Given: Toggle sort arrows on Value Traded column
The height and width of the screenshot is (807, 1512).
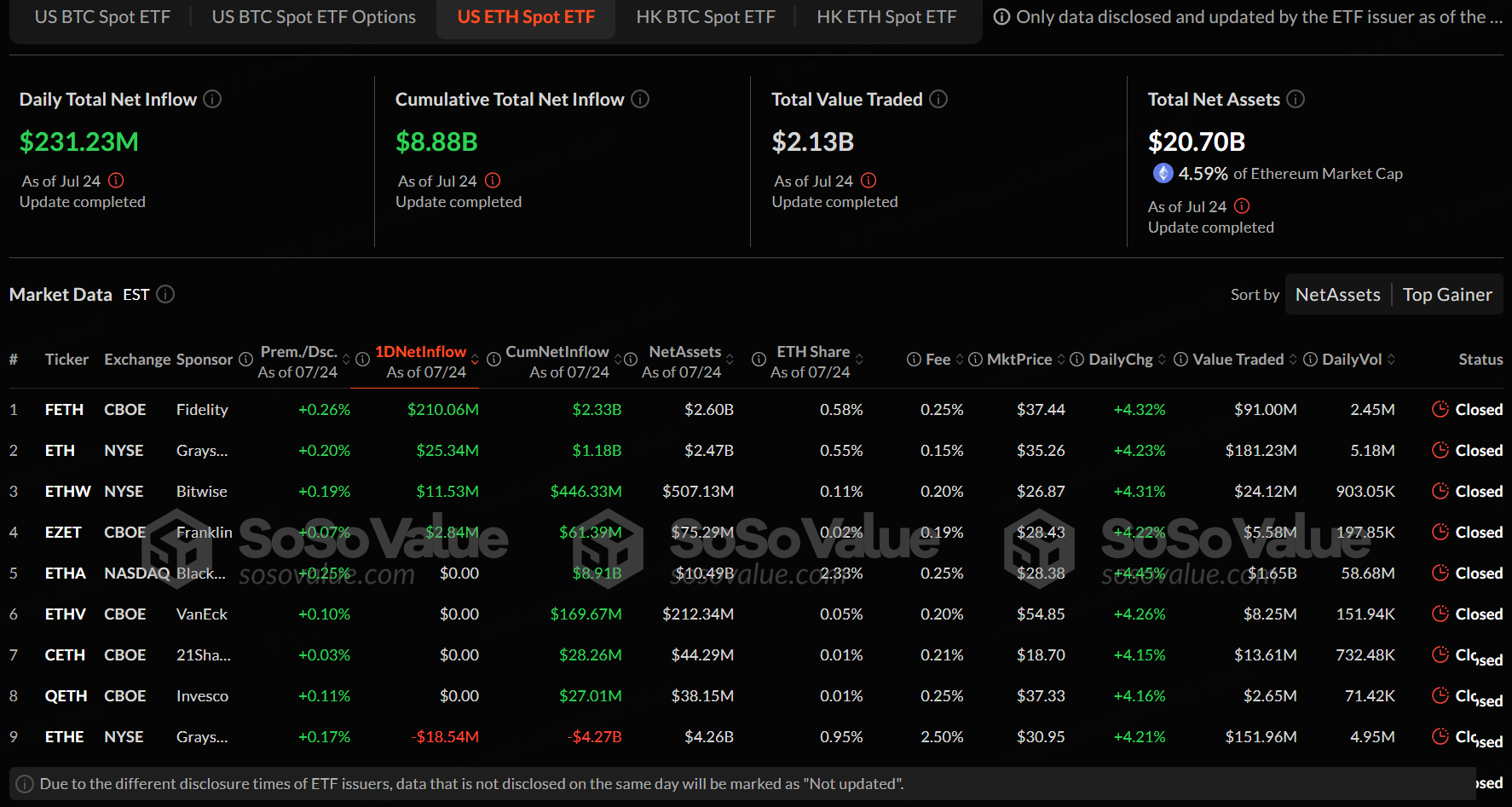Looking at the screenshot, I should 1293,360.
